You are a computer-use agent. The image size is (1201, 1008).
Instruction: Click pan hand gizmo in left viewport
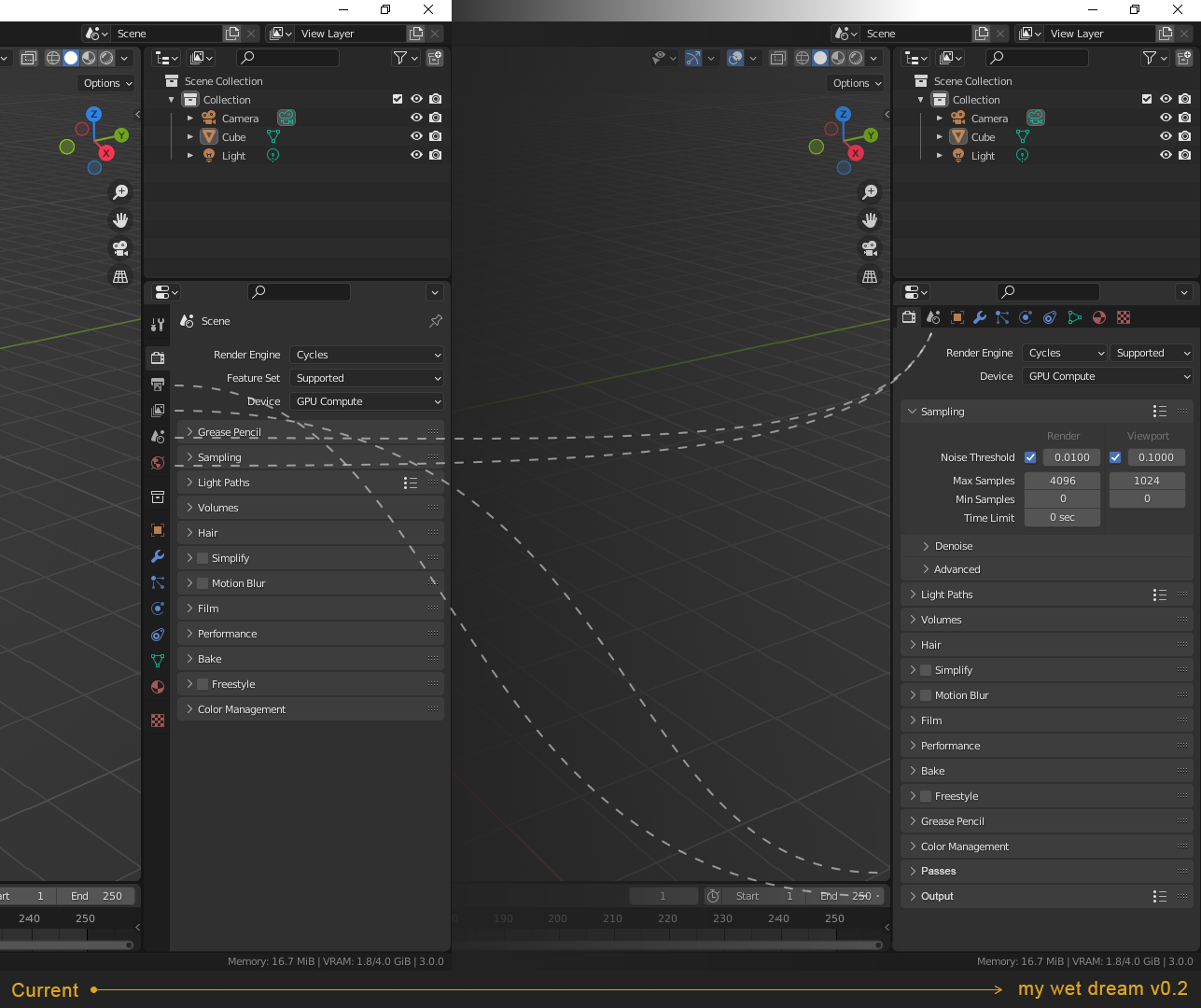(120, 220)
